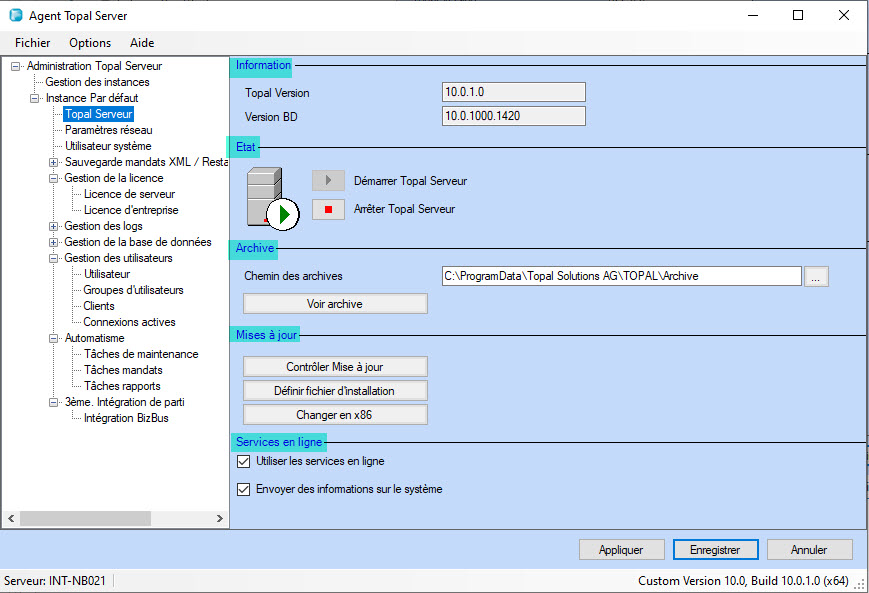The image size is (869, 593).
Task: Click the Agent Topal Server title bar icon
Action: [16, 16]
